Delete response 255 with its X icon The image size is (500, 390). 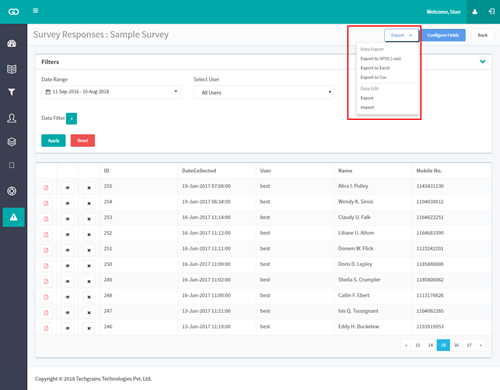pyautogui.click(x=89, y=188)
